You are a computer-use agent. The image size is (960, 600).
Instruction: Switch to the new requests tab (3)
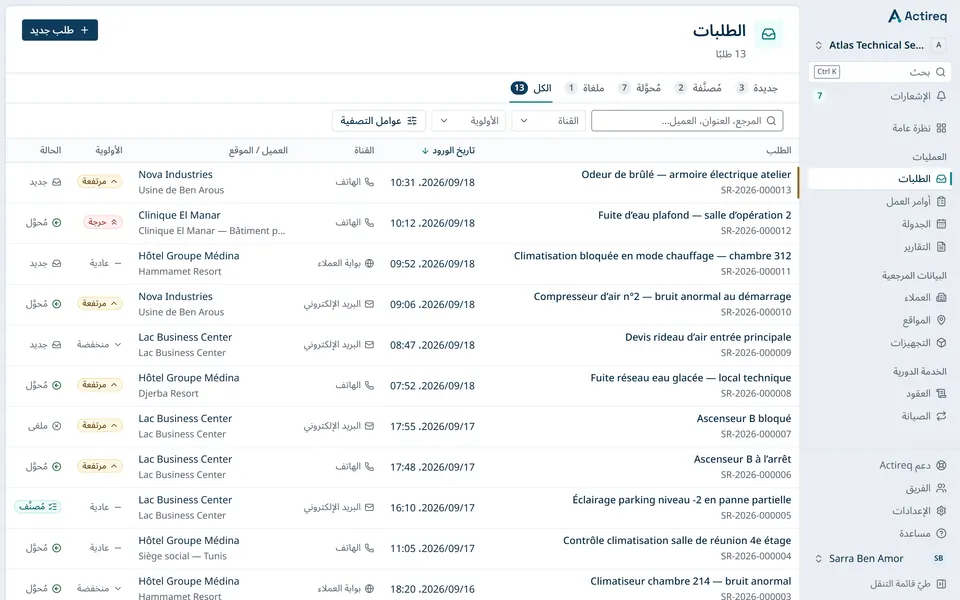(757, 88)
